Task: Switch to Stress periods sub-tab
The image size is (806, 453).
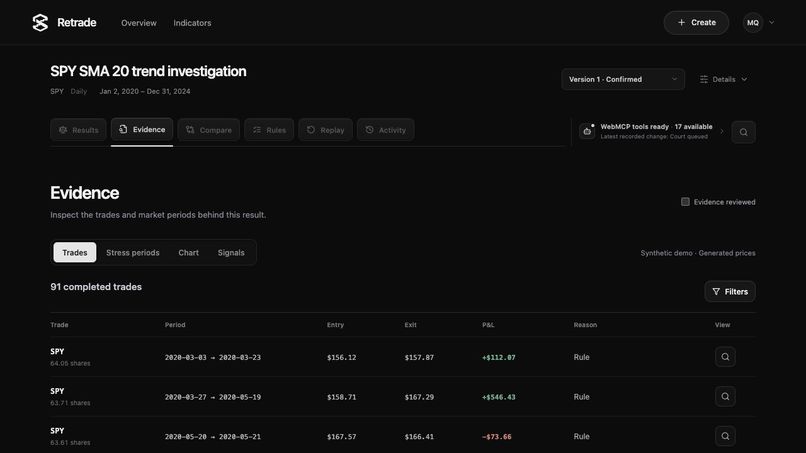Action: 133,252
